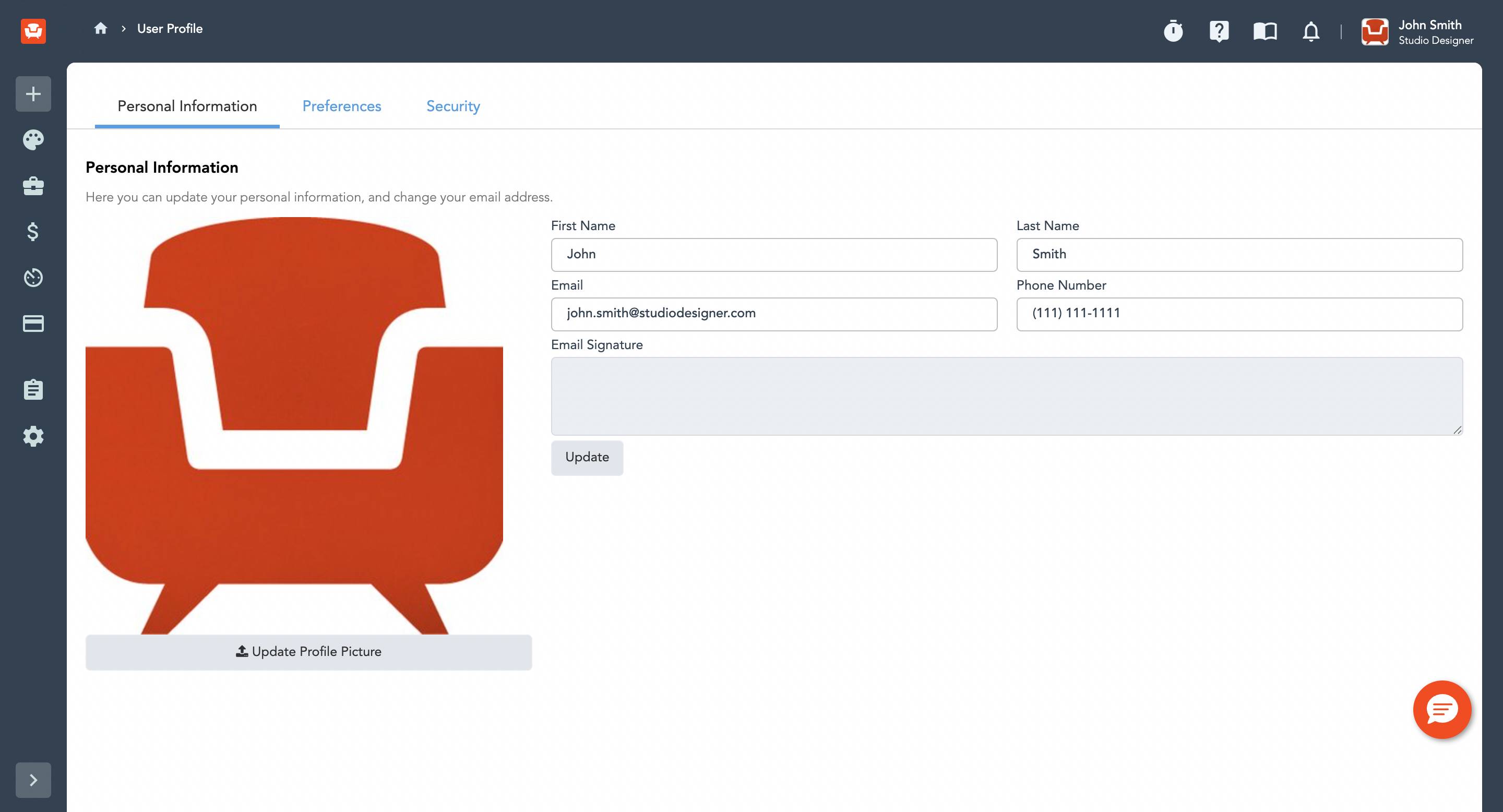Open the settings gear sidebar icon
Viewport: 1503px width, 812px height.
point(33,436)
